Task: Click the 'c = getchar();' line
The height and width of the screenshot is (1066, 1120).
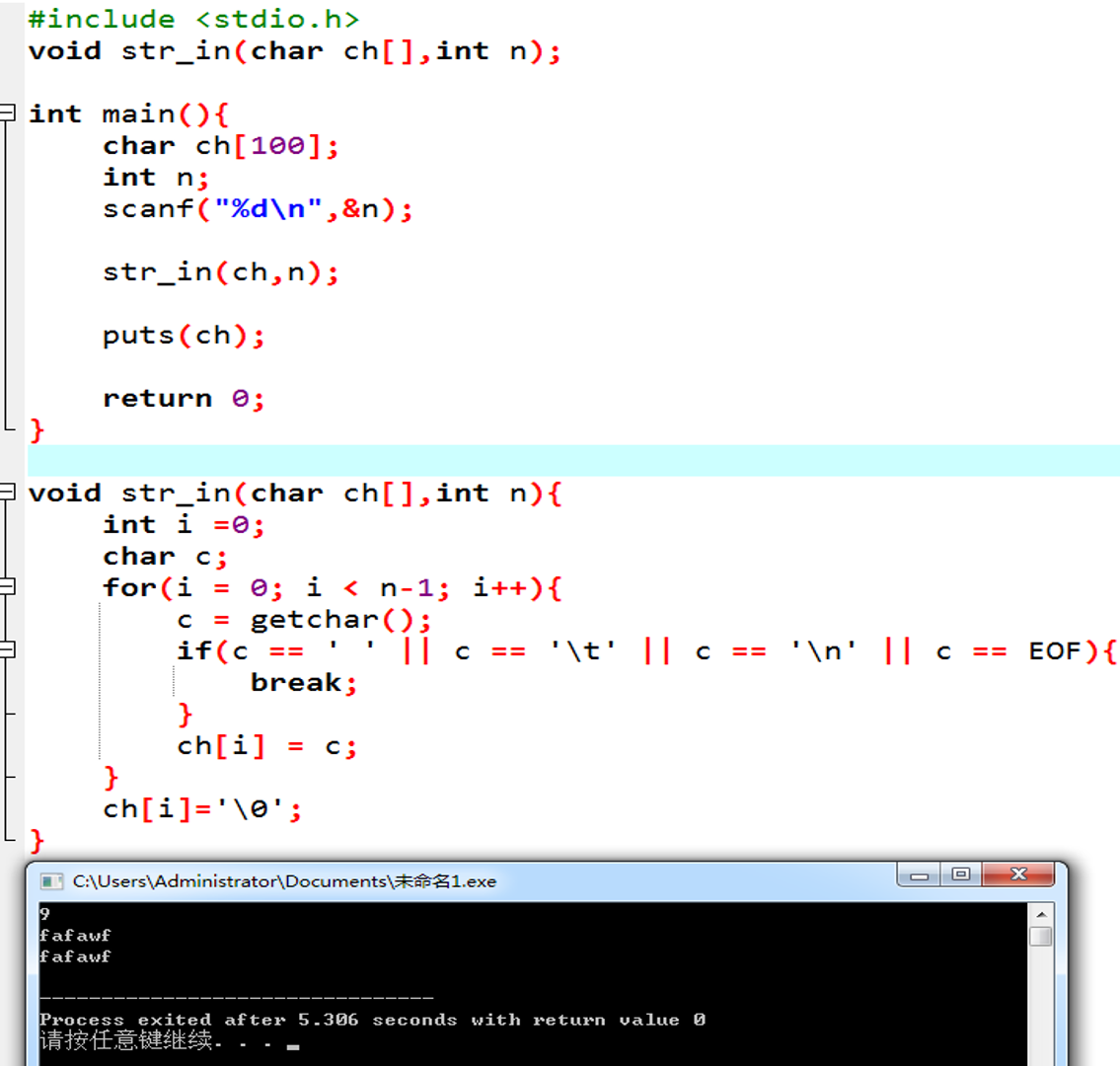Action: point(304,620)
